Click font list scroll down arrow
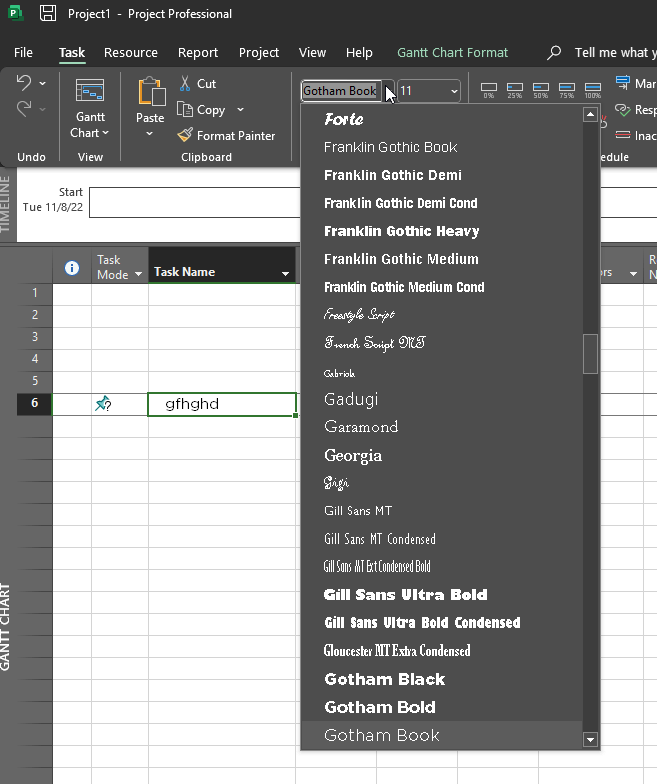Image resolution: width=657 pixels, height=784 pixels. tap(590, 740)
